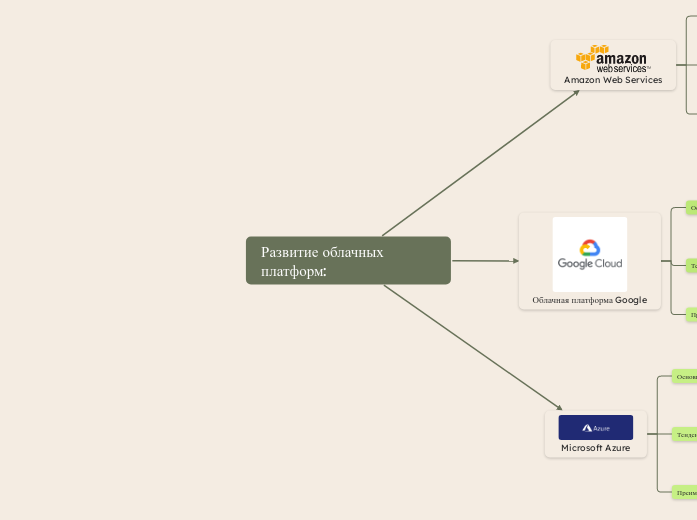The width and height of the screenshot is (697, 520).
Task: Select the Azure child node starting "Основ"
Action: point(685,376)
